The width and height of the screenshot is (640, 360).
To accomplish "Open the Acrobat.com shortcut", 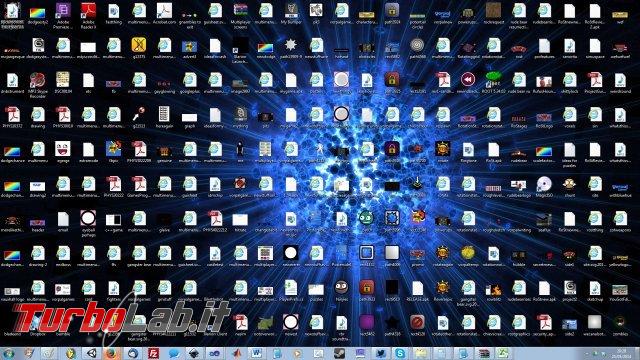I will click(164, 11).
